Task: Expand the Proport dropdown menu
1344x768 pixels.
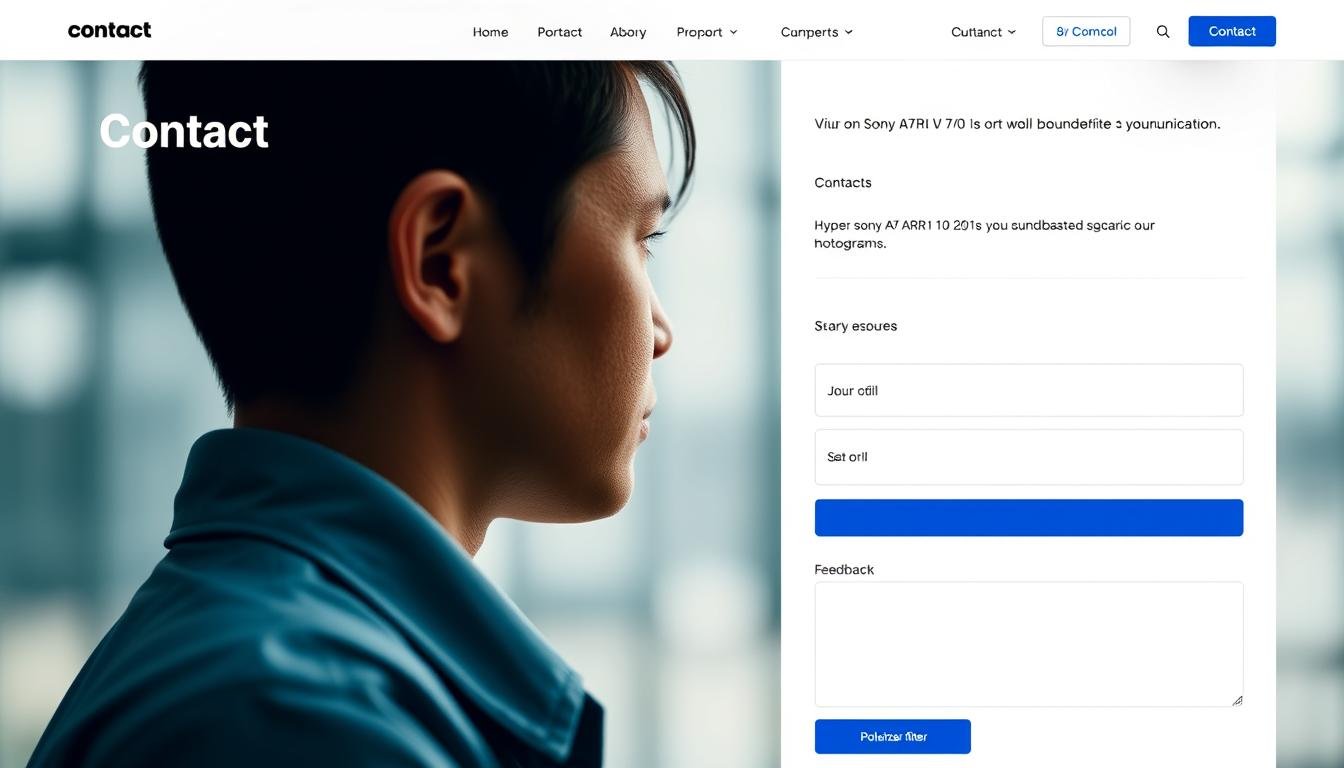Action: click(x=707, y=32)
